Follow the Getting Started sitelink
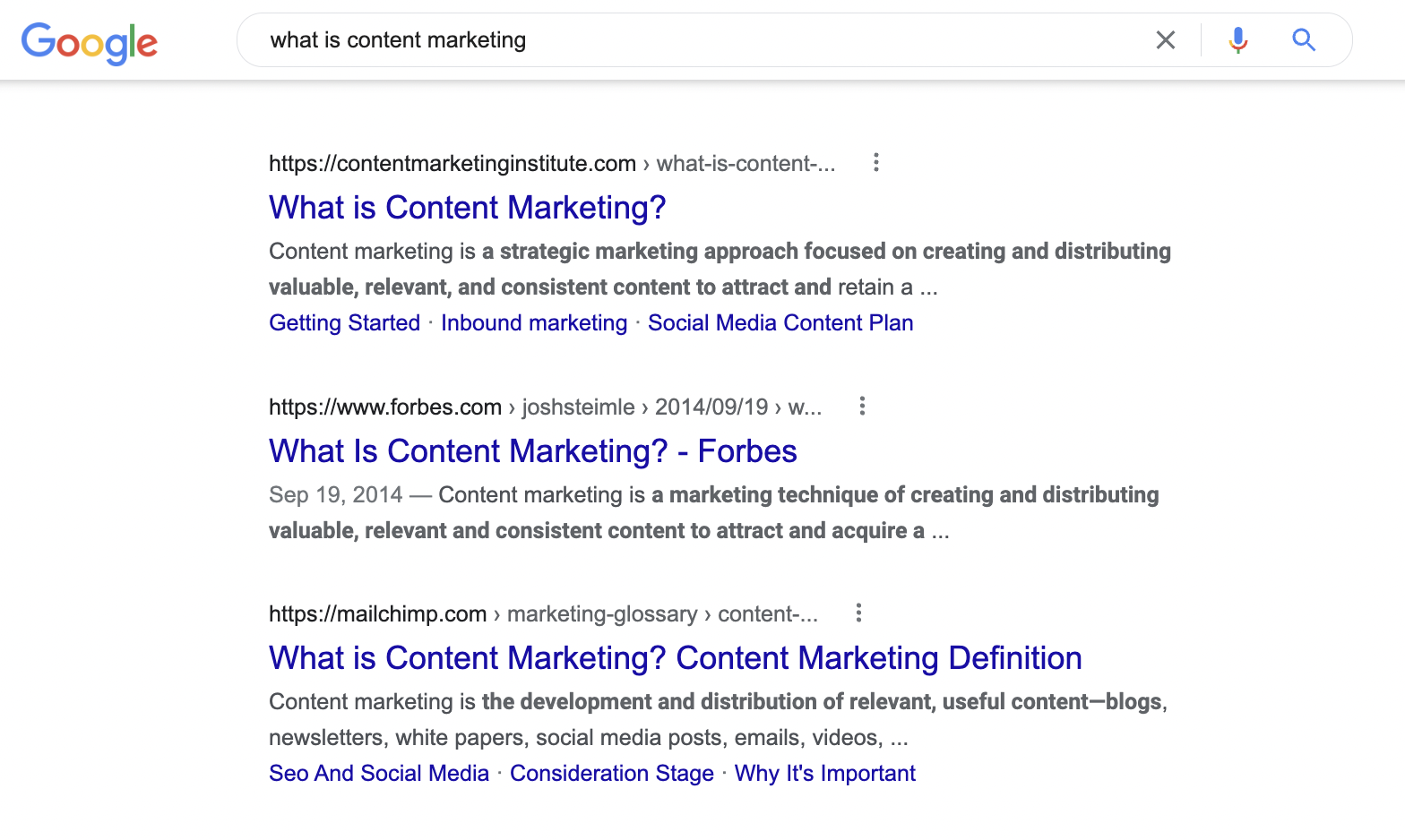The image size is (1405, 840). [344, 323]
